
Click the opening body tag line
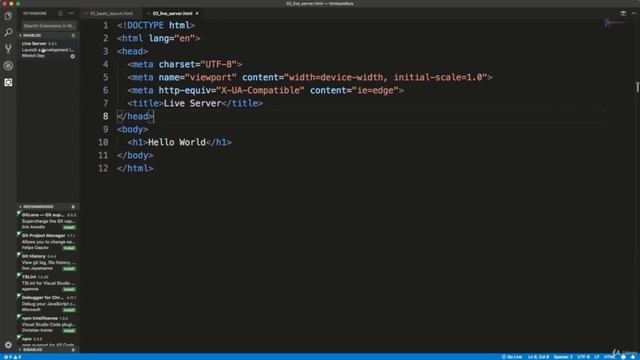(x=133, y=129)
